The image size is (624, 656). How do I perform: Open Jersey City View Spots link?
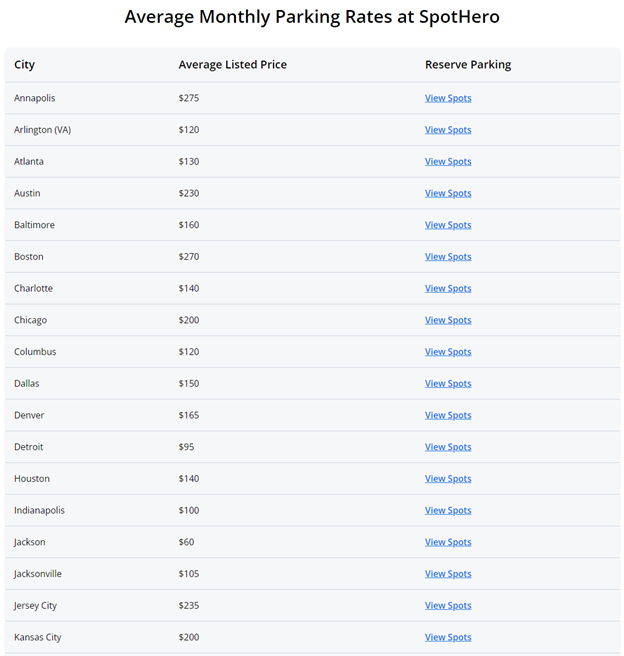[448, 605]
